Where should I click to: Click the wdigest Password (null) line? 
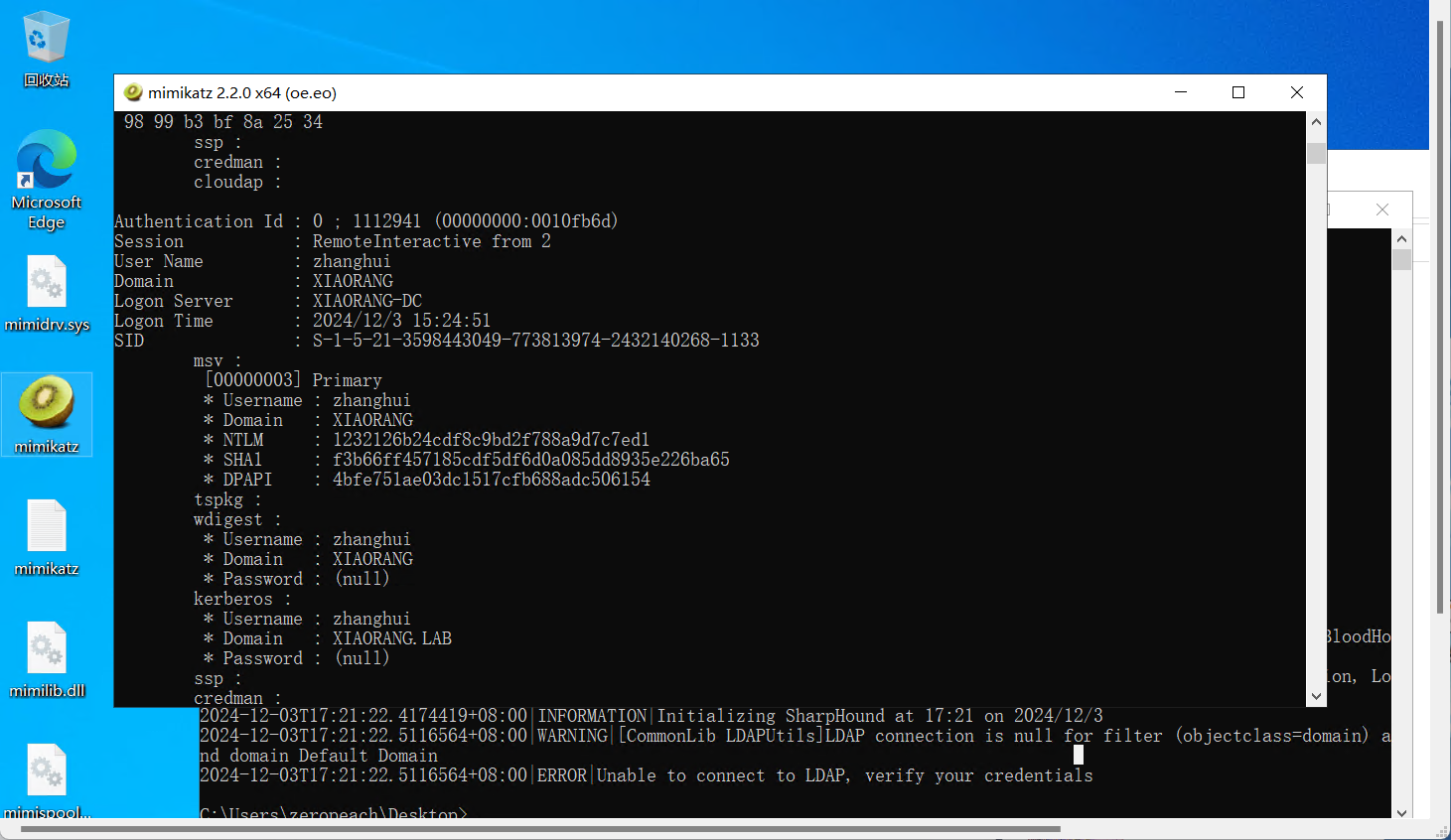click(296, 579)
